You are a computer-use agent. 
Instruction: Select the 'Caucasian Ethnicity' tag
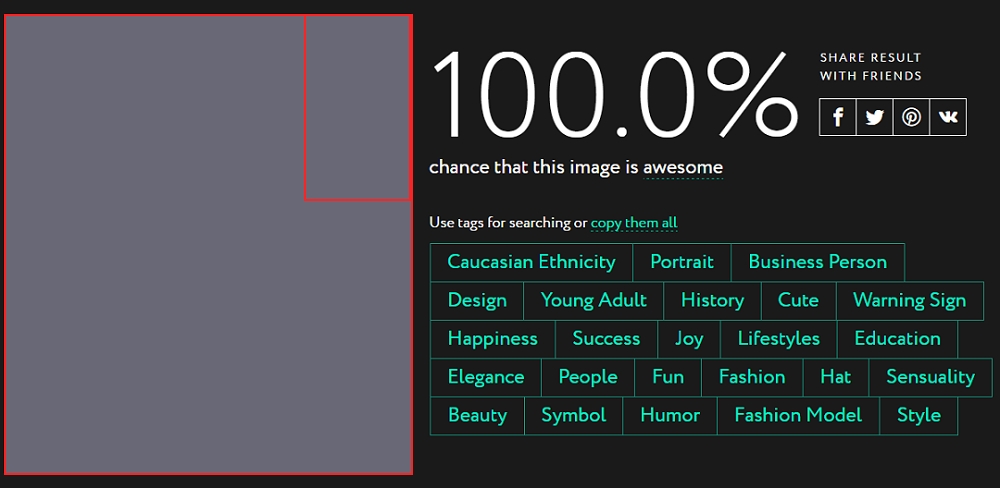(531, 262)
